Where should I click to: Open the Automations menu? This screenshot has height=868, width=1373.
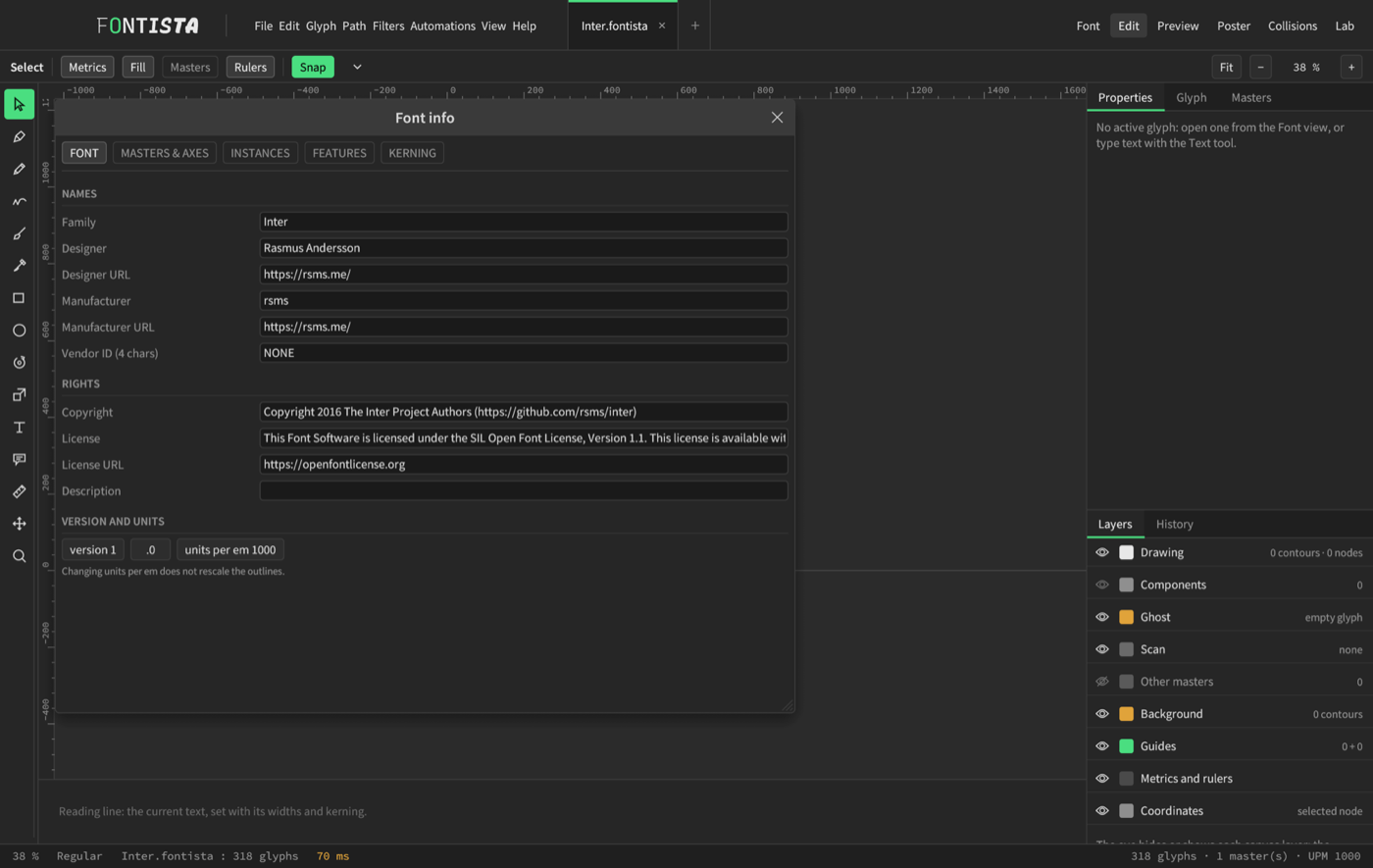[x=442, y=26]
